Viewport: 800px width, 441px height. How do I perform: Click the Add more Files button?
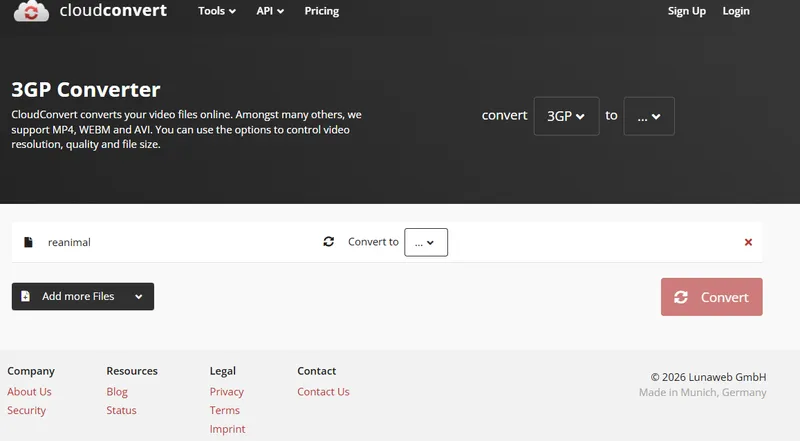(83, 297)
